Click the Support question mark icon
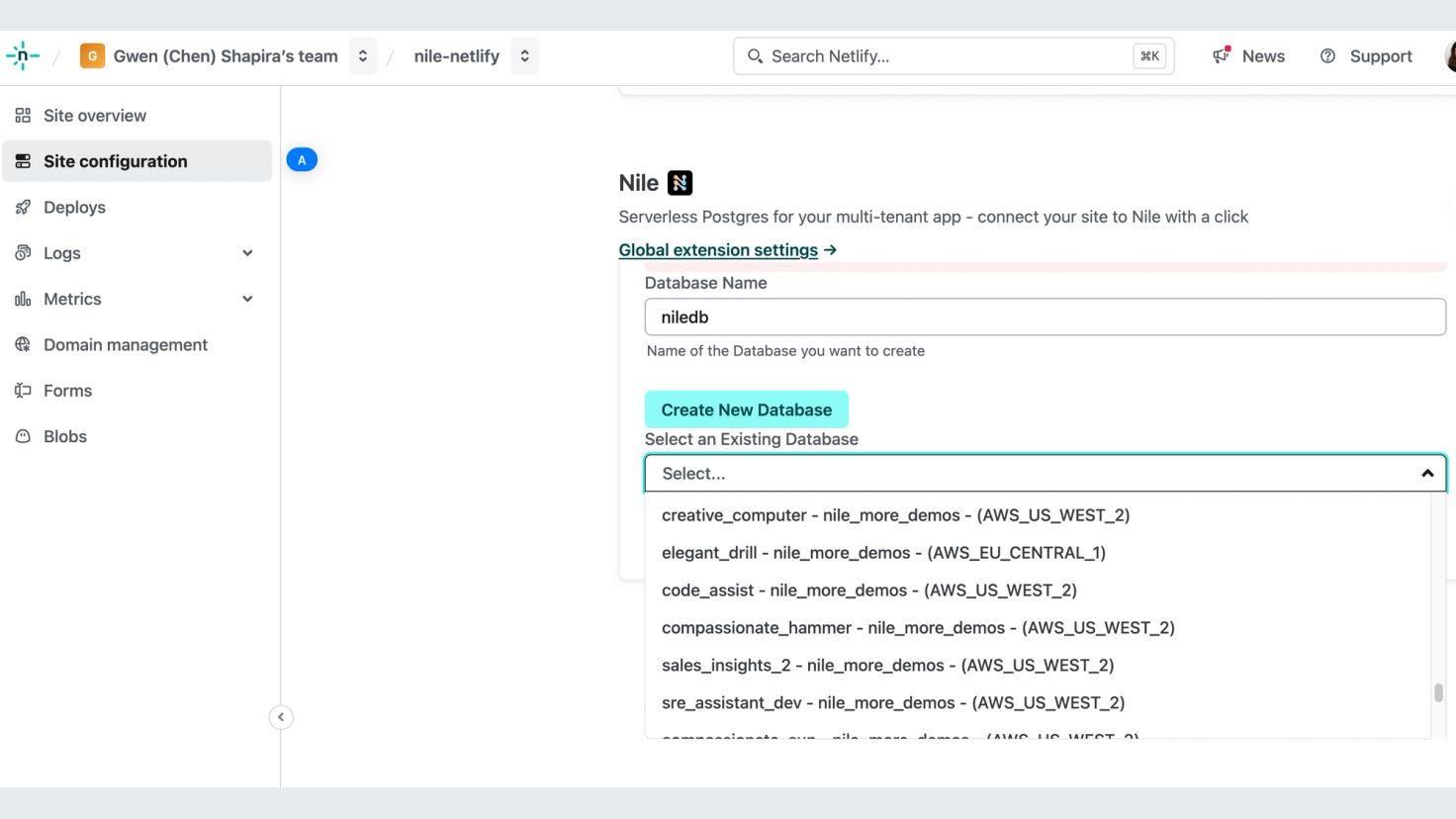 tap(1328, 56)
